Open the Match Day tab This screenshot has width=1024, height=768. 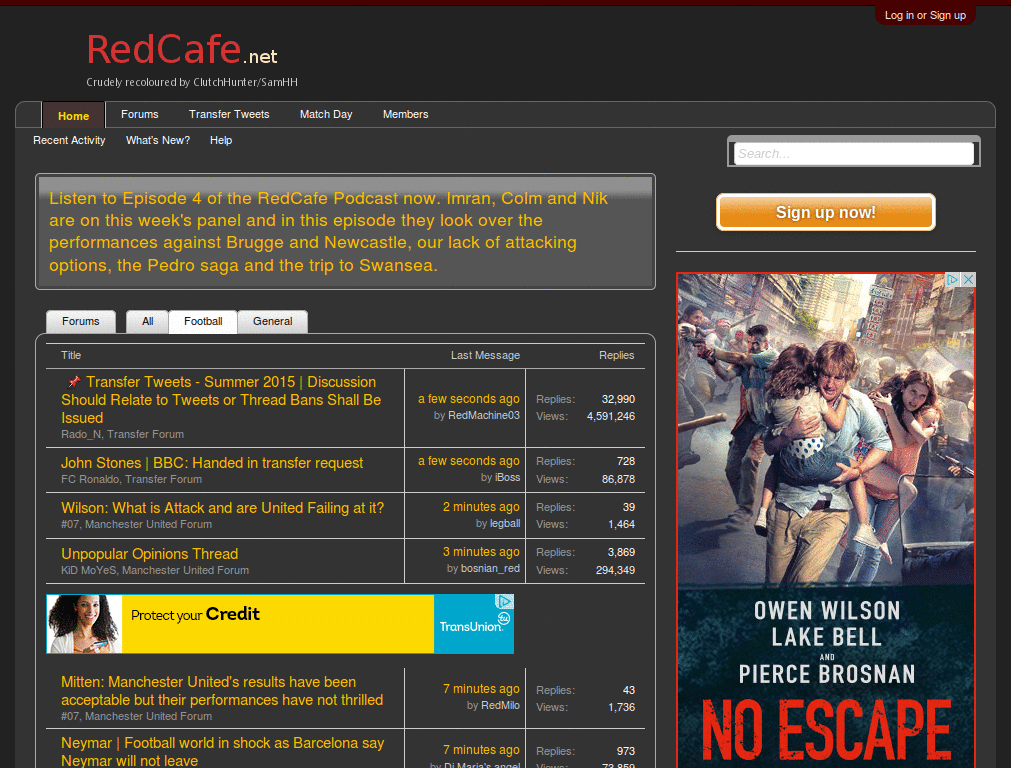click(326, 114)
